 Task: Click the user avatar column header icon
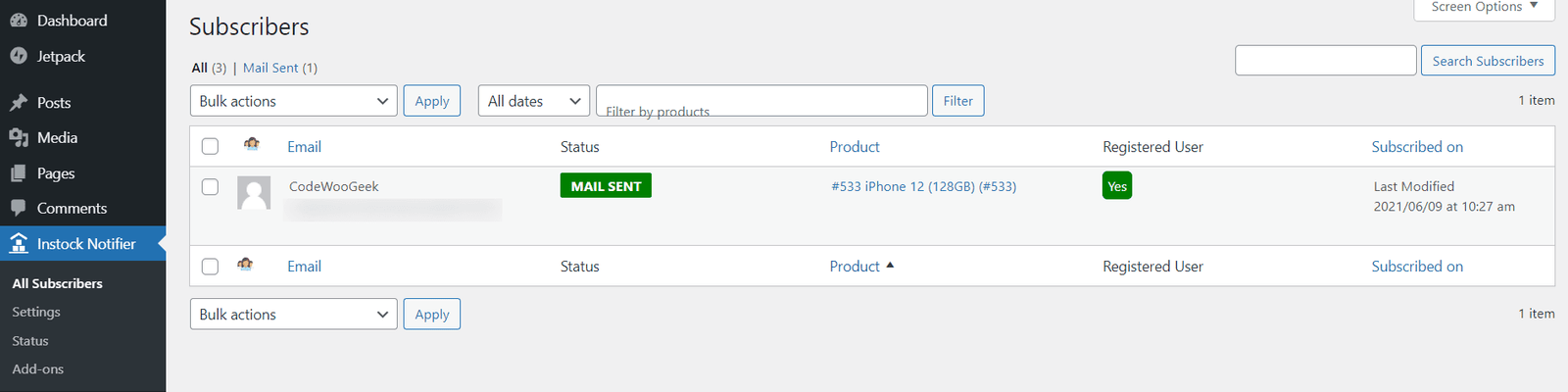coord(252,144)
